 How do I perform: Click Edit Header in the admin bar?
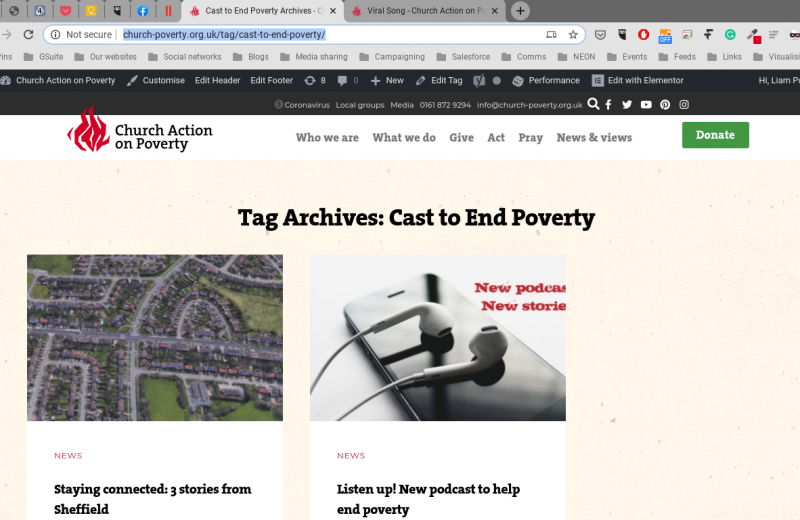point(217,80)
